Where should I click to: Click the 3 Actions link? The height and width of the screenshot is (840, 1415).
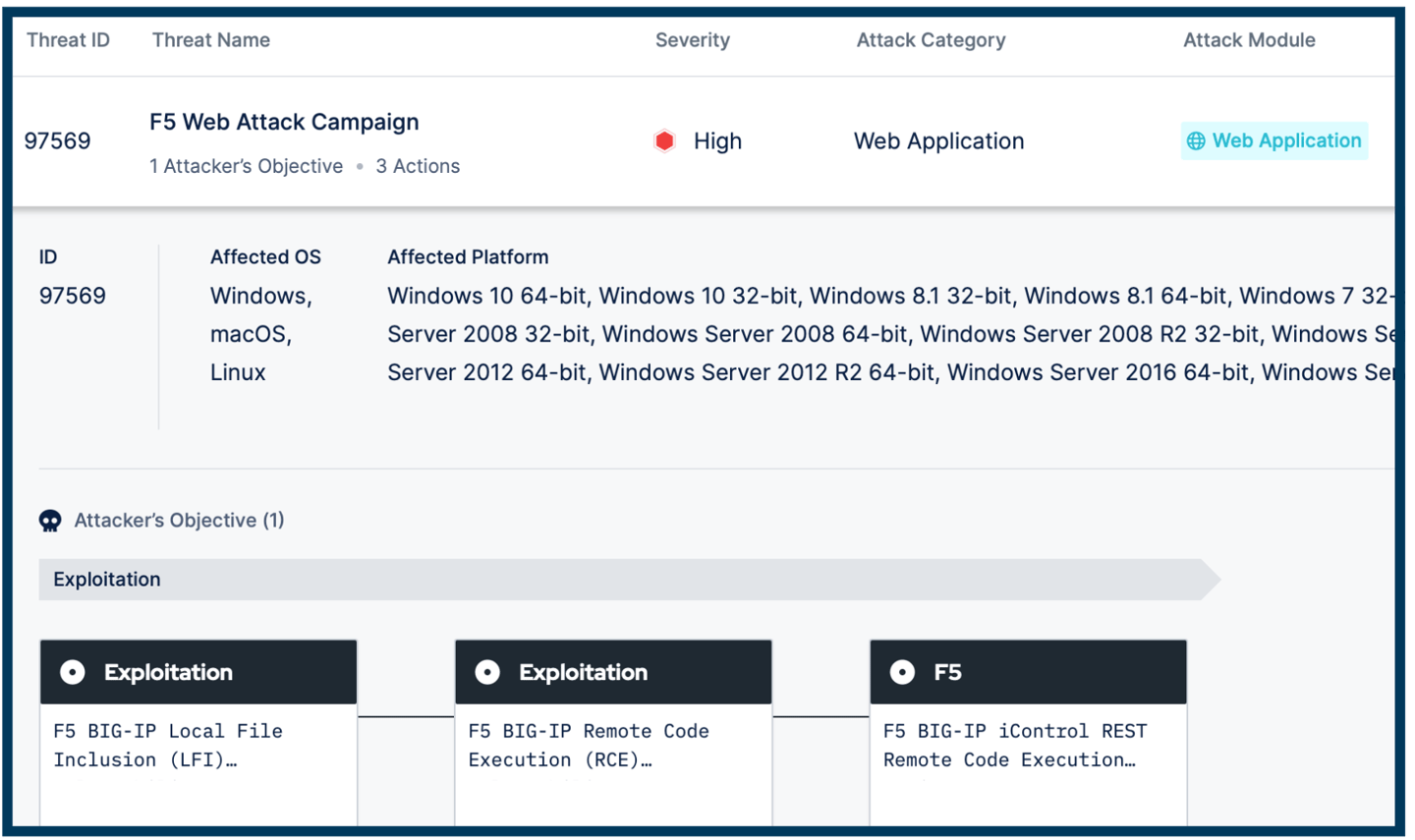click(419, 166)
